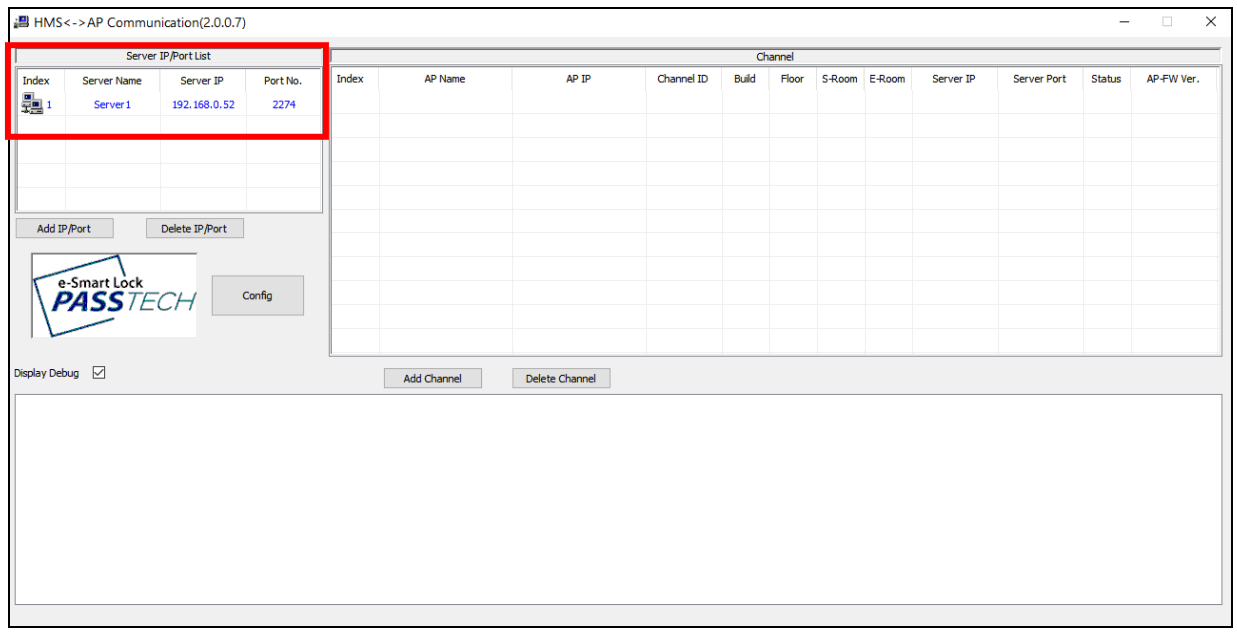Image resolution: width=1237 pixels, height=632 pixels.
Task: Minimize the HMS communication window
Action: 1125,22
